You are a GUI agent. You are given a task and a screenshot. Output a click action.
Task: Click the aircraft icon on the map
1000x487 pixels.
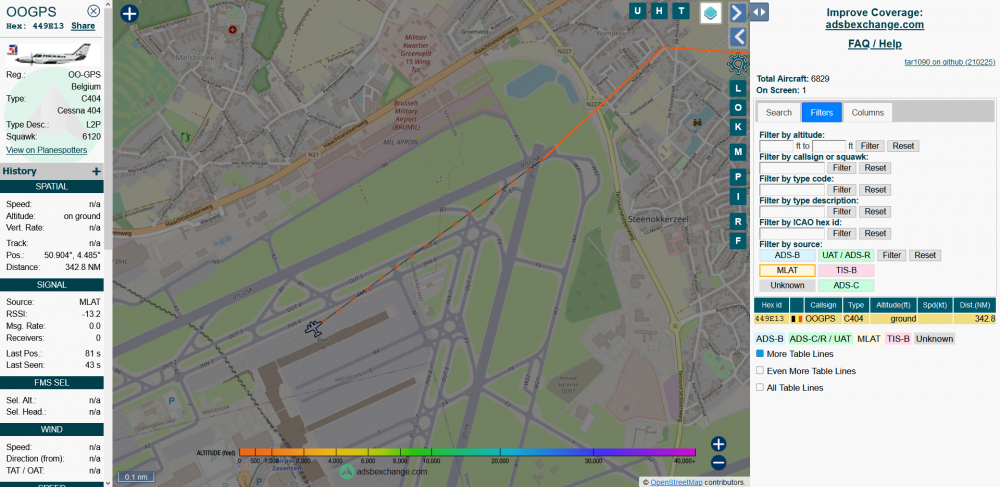click(312, 328)
